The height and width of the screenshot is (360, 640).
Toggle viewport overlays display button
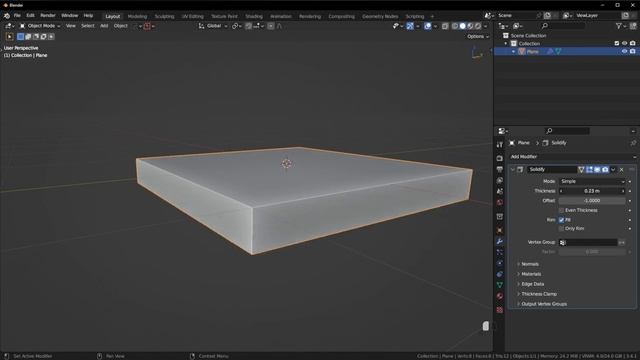[x=427, y=26]
